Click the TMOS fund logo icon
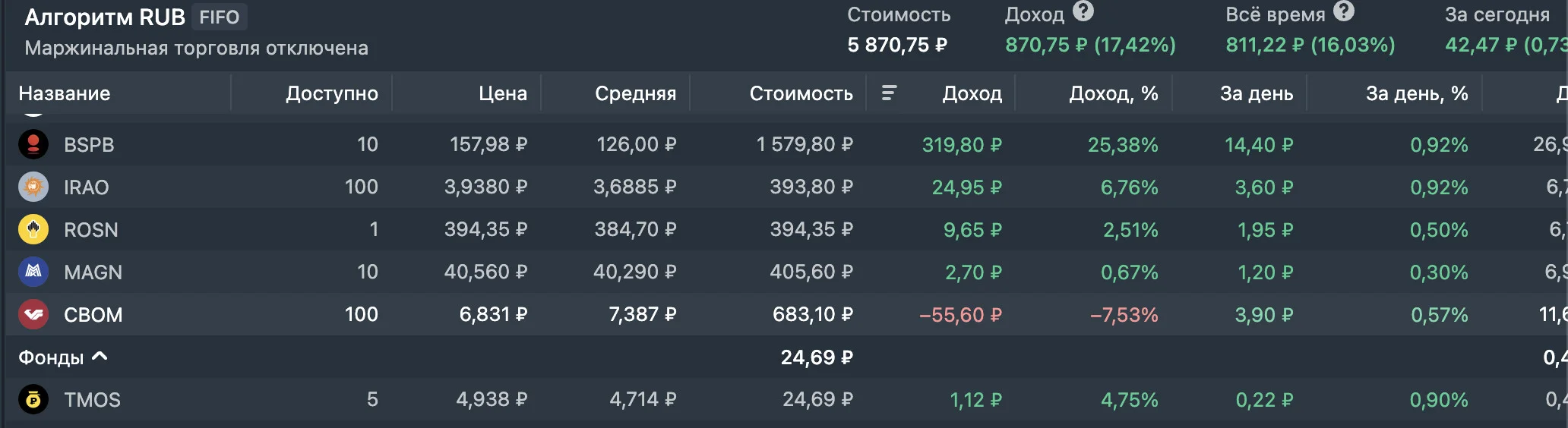 33,399
